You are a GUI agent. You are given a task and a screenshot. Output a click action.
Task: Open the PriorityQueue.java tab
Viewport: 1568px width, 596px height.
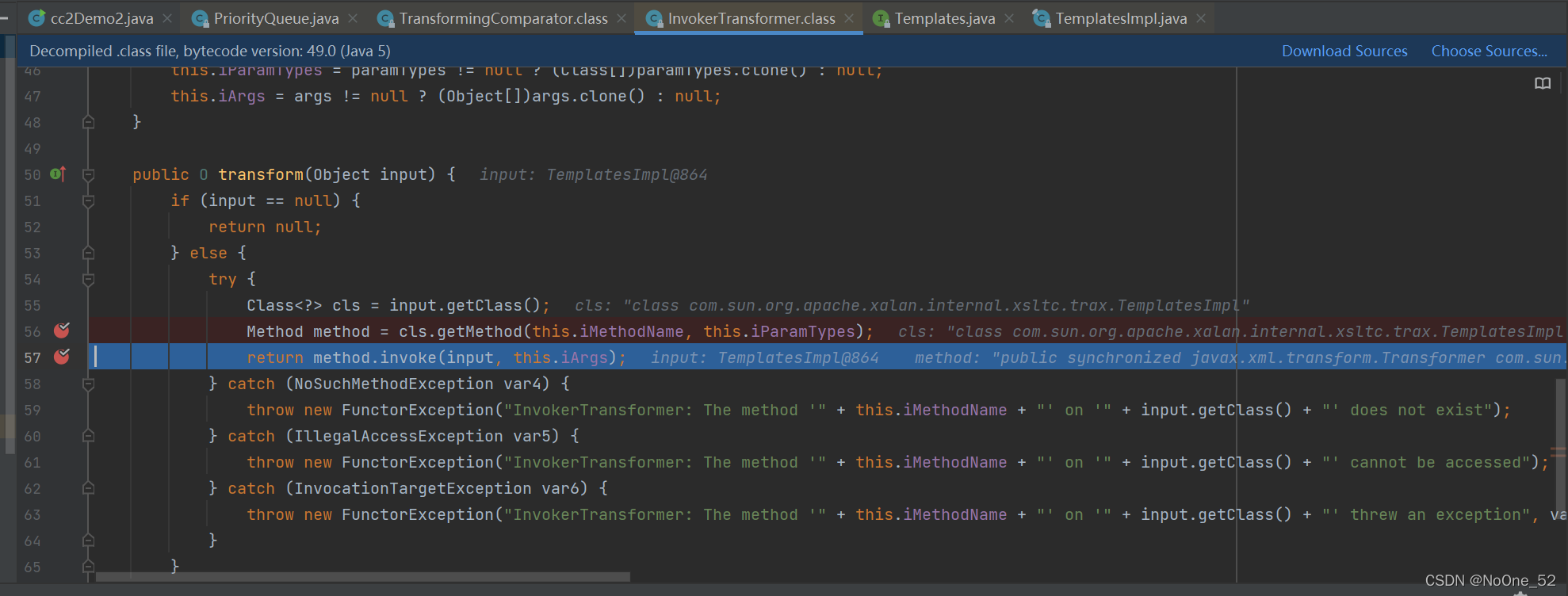[x=276, y=18]
